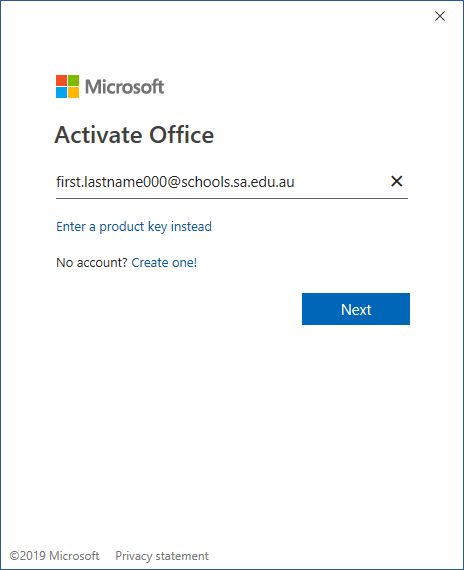Click the ©2019 Microsoft footer text
This screenshot has height=570, width=464.
[54, 556]
